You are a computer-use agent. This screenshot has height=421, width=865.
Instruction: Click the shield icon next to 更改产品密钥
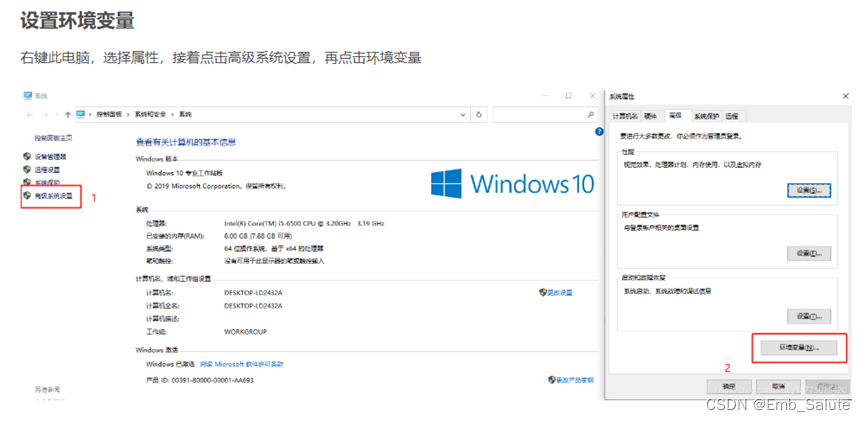551,380
